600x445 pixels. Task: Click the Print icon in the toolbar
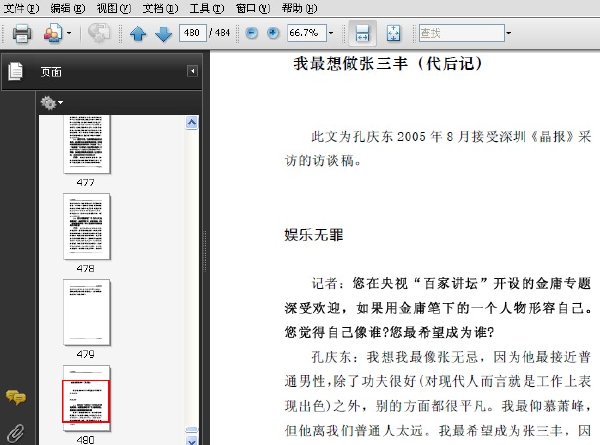click(x=22, y=33)
